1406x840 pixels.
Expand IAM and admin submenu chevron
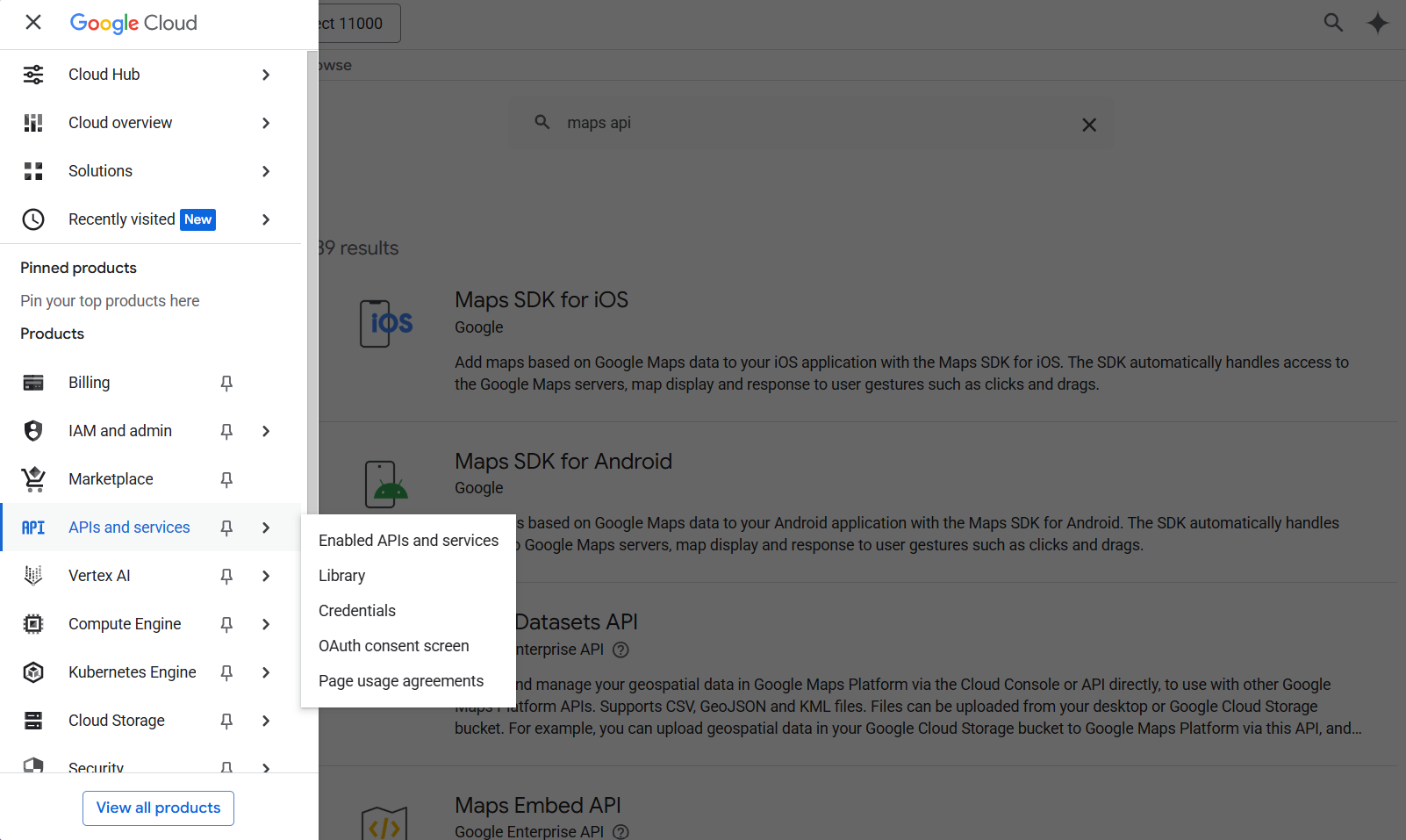266,431
